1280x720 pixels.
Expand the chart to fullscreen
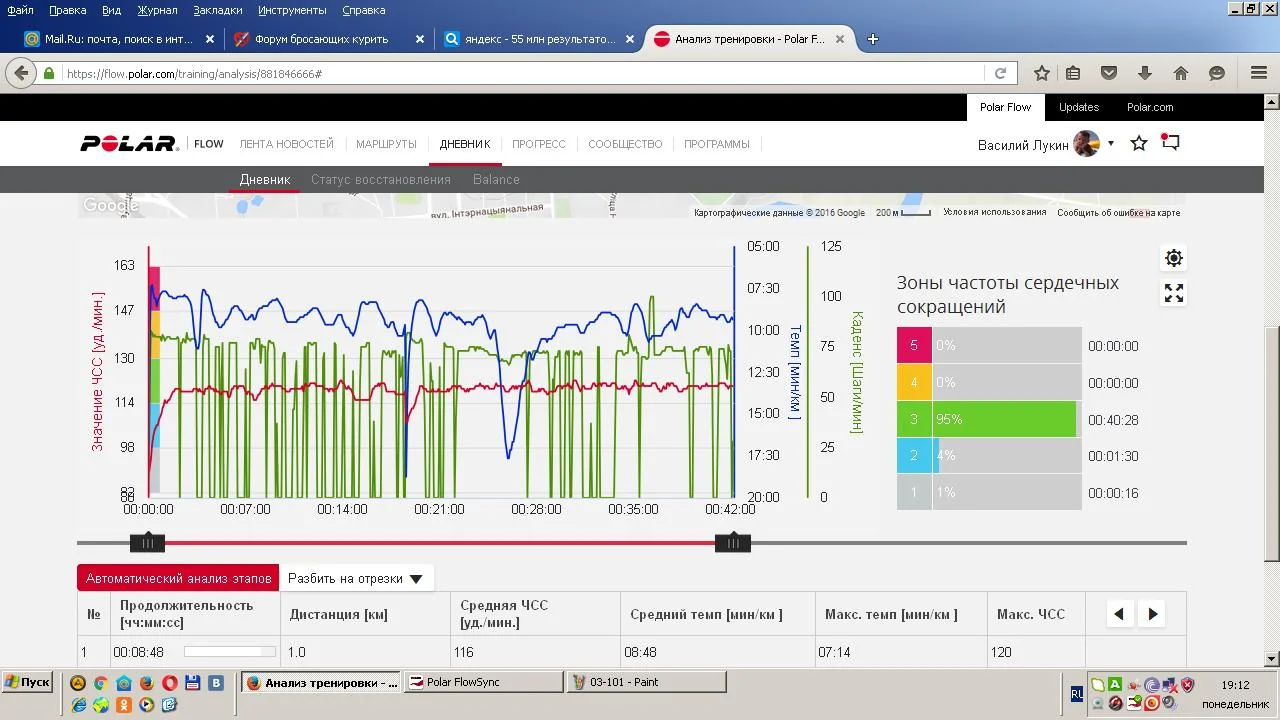click(1174, 293)
